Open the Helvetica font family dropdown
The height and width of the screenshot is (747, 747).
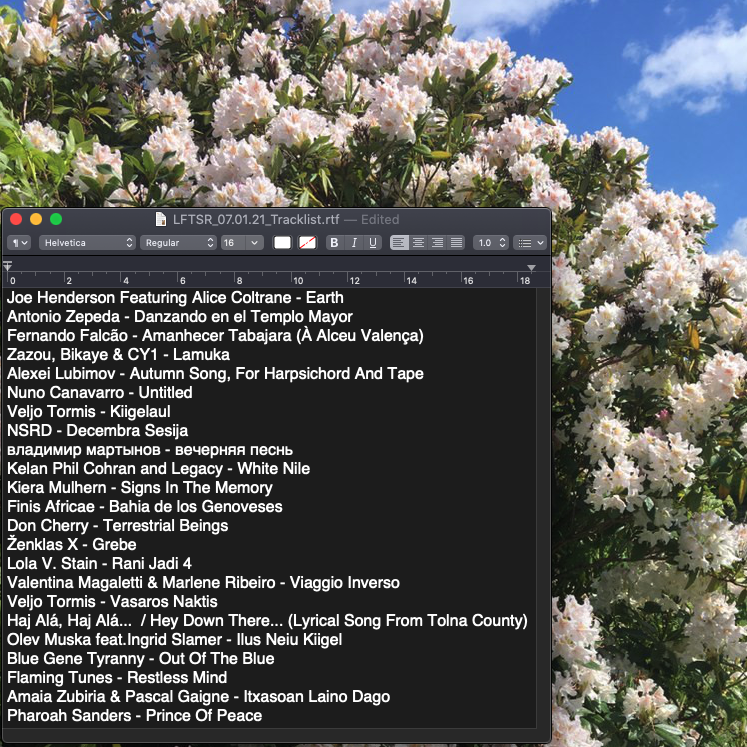(88, 243)
